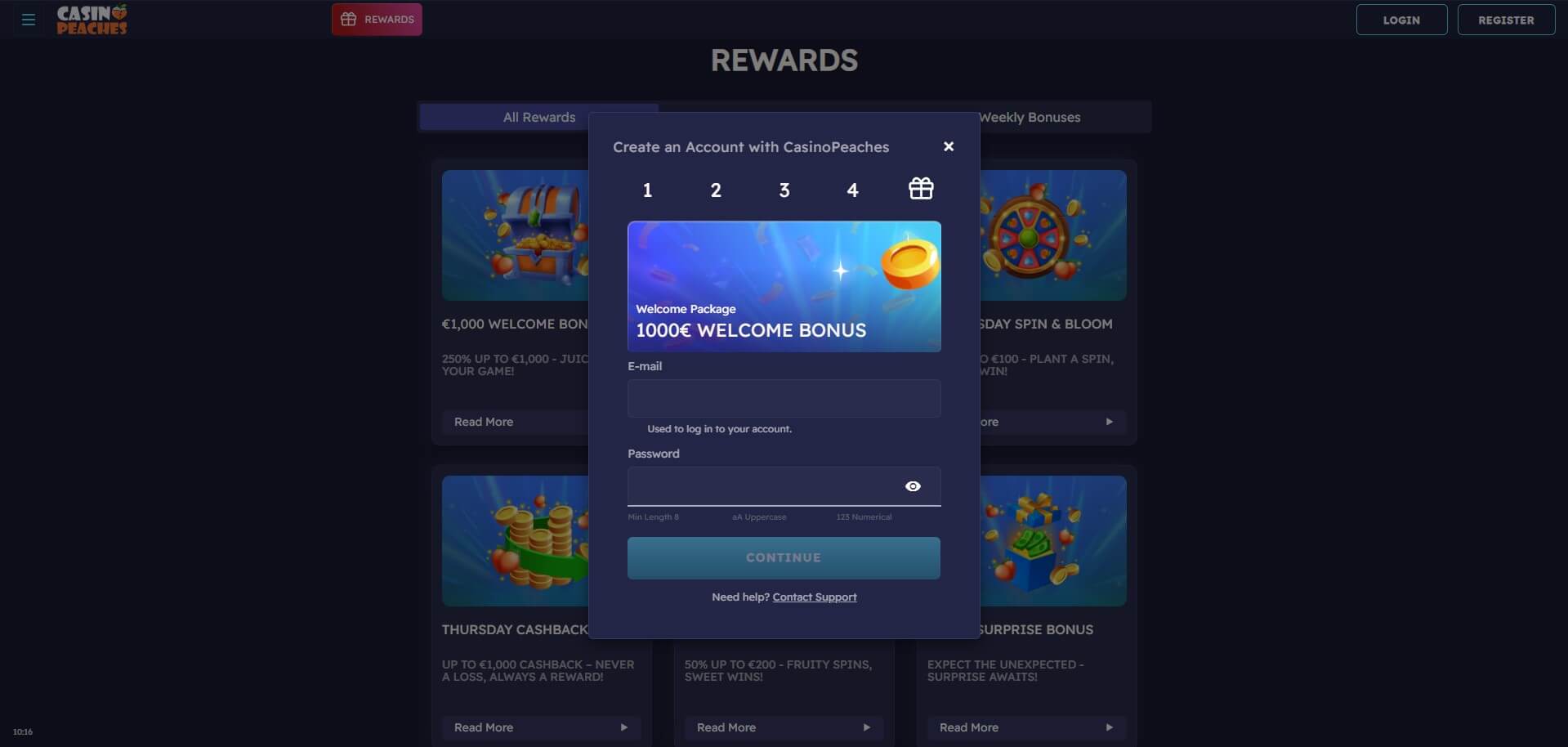
Task: Toggle password visibility eye icon
Action: point(913,486)
